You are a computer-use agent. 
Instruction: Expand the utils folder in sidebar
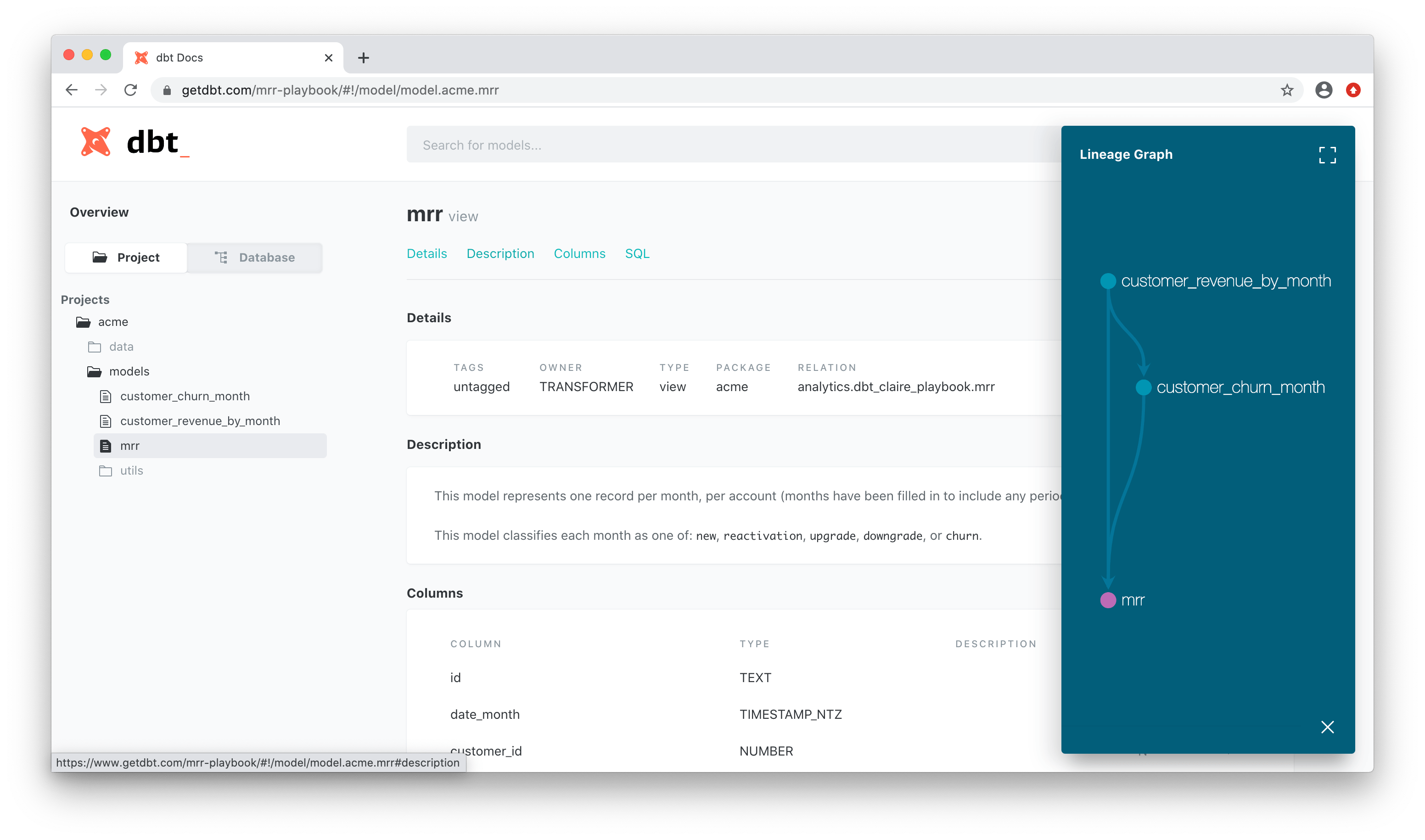click(131, 470)
